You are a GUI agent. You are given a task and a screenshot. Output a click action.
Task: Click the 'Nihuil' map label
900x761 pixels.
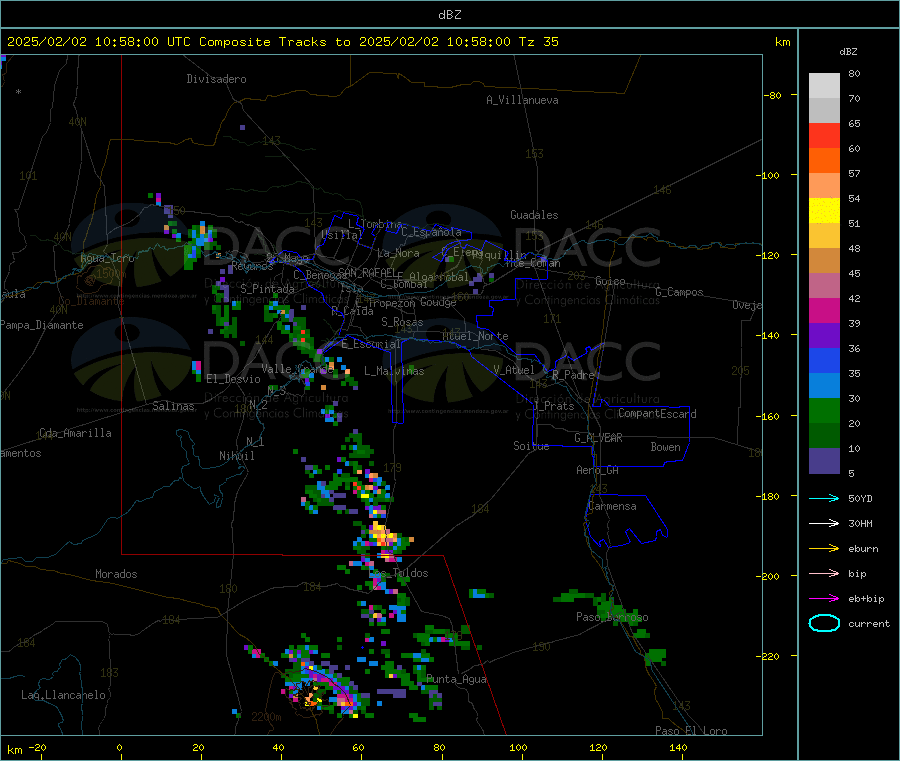pyautogui.click(x=236, y=456)
